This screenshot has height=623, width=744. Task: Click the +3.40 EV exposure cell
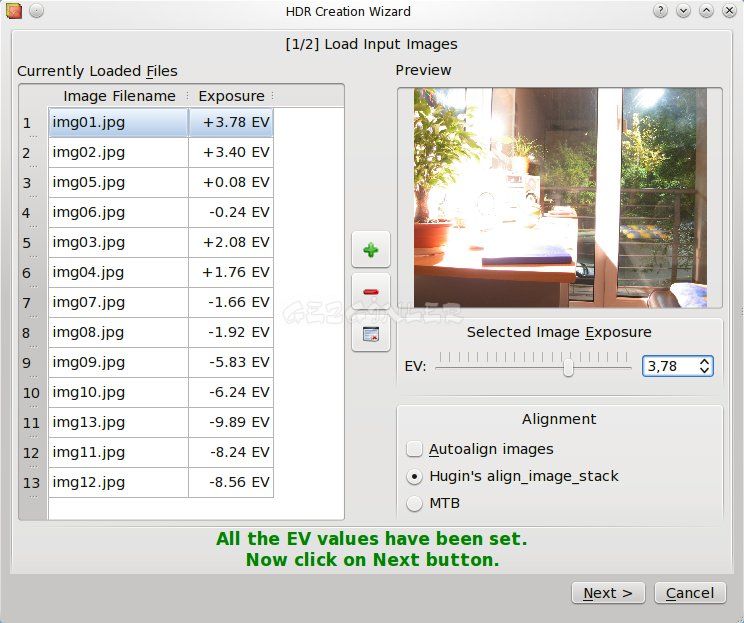(x=231, y=152)
